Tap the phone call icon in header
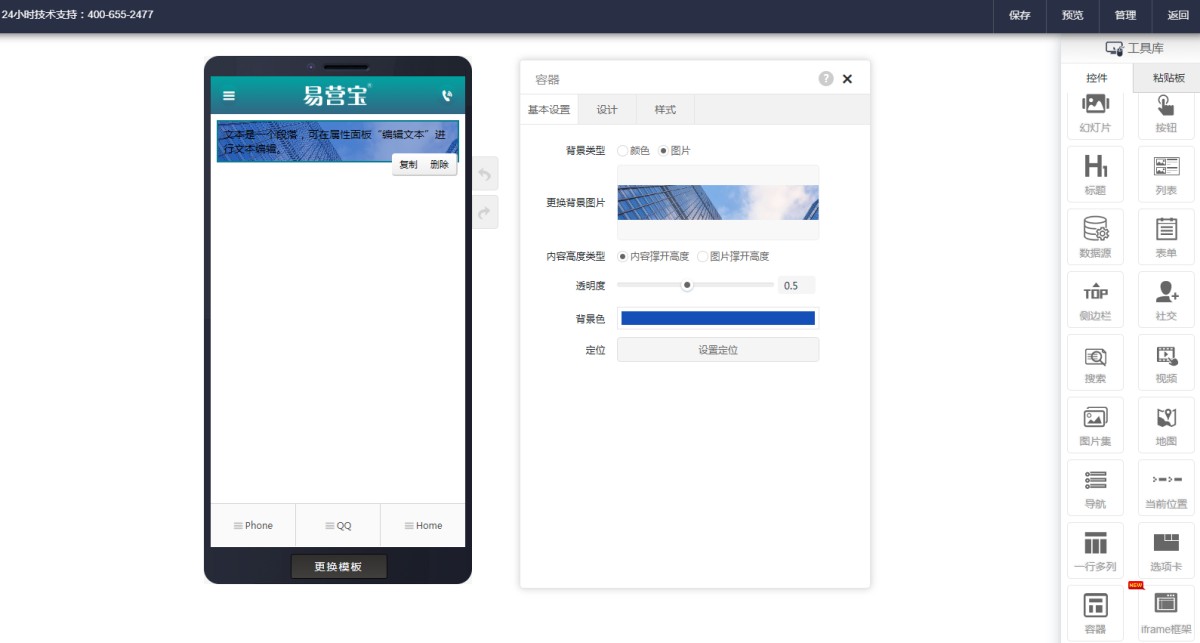 click(447, 96)
